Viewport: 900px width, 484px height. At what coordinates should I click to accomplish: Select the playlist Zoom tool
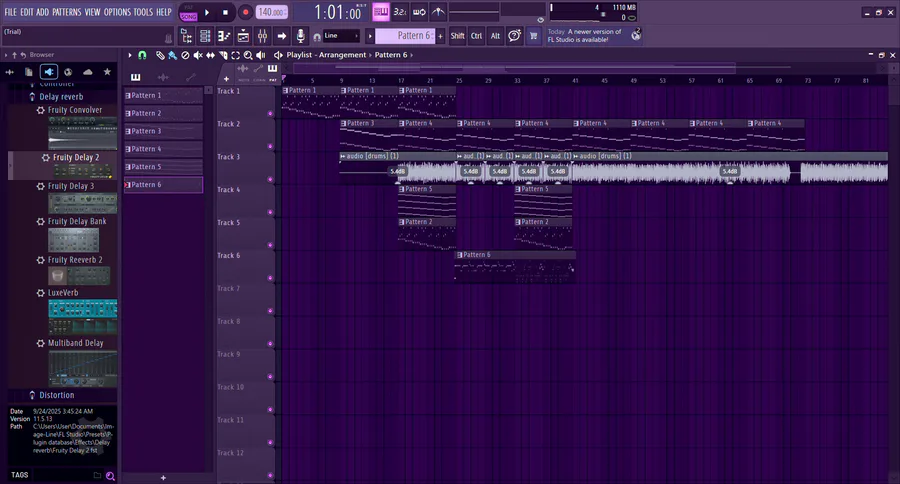point(248,55)
